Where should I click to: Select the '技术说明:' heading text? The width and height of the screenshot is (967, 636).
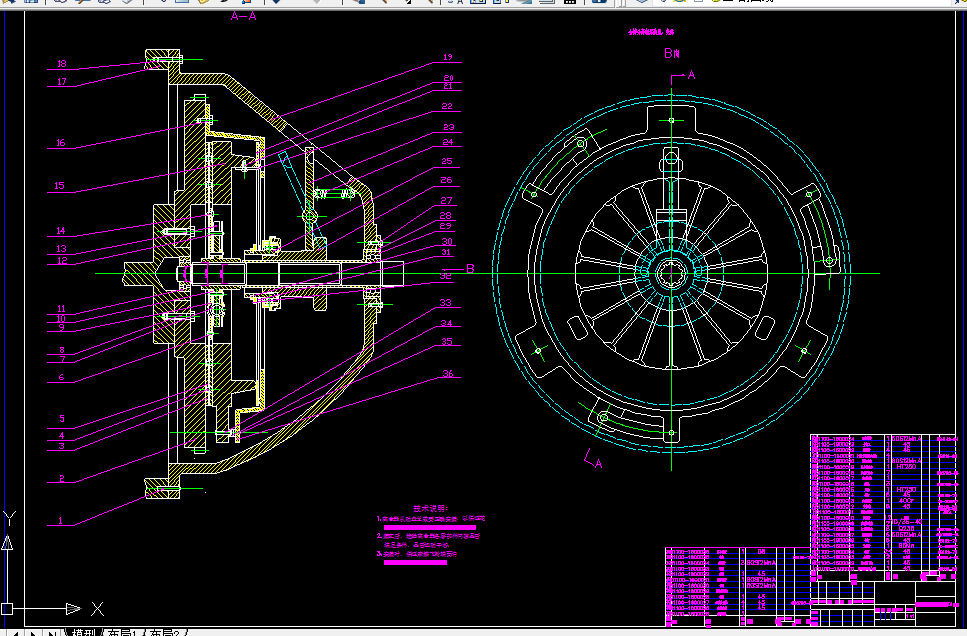(x=430, y=508)
